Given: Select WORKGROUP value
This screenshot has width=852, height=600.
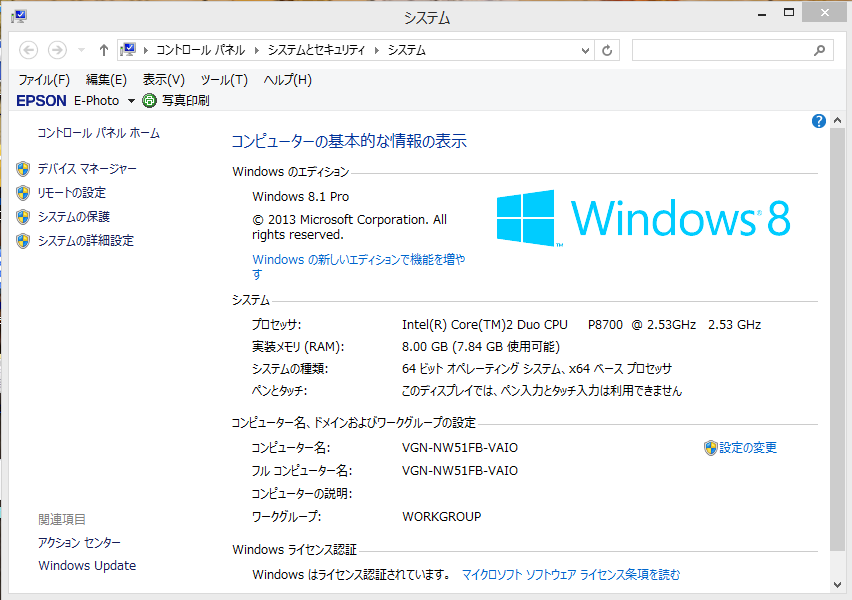Looking at the screenshot, I should [x=442, y=517].
